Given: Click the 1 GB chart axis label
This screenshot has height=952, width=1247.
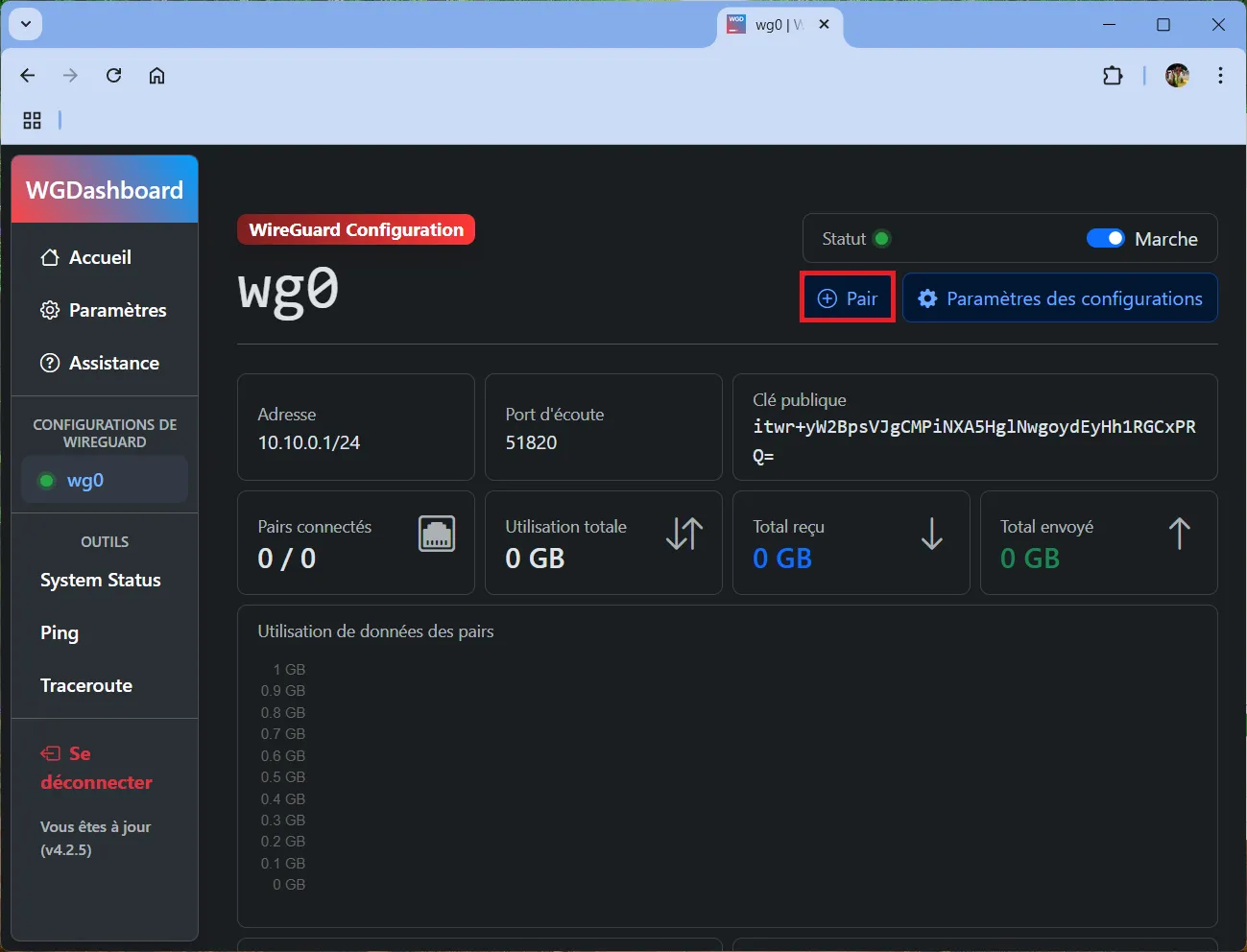Looking at the screenshot, I should [x=289, y=669].
